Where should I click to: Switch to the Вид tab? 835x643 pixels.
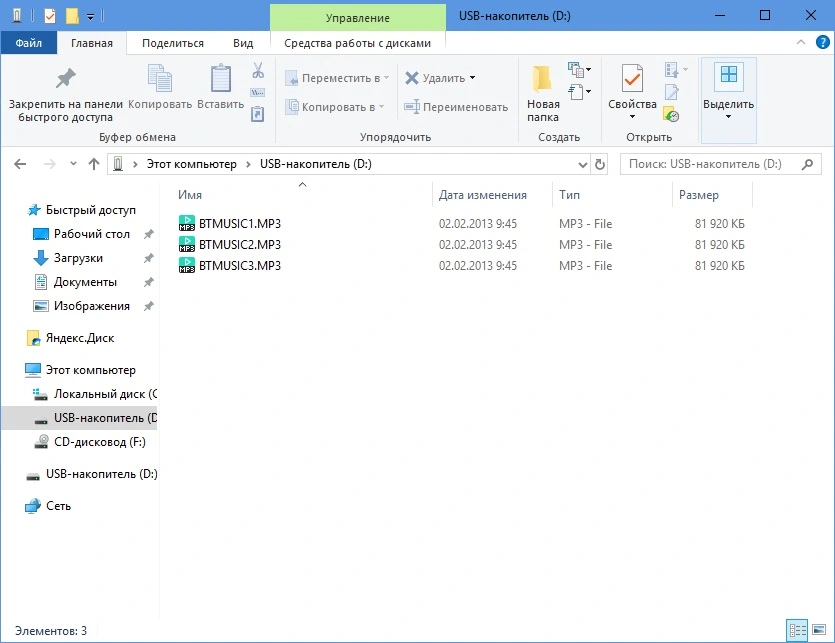click(x=243, y=43)
